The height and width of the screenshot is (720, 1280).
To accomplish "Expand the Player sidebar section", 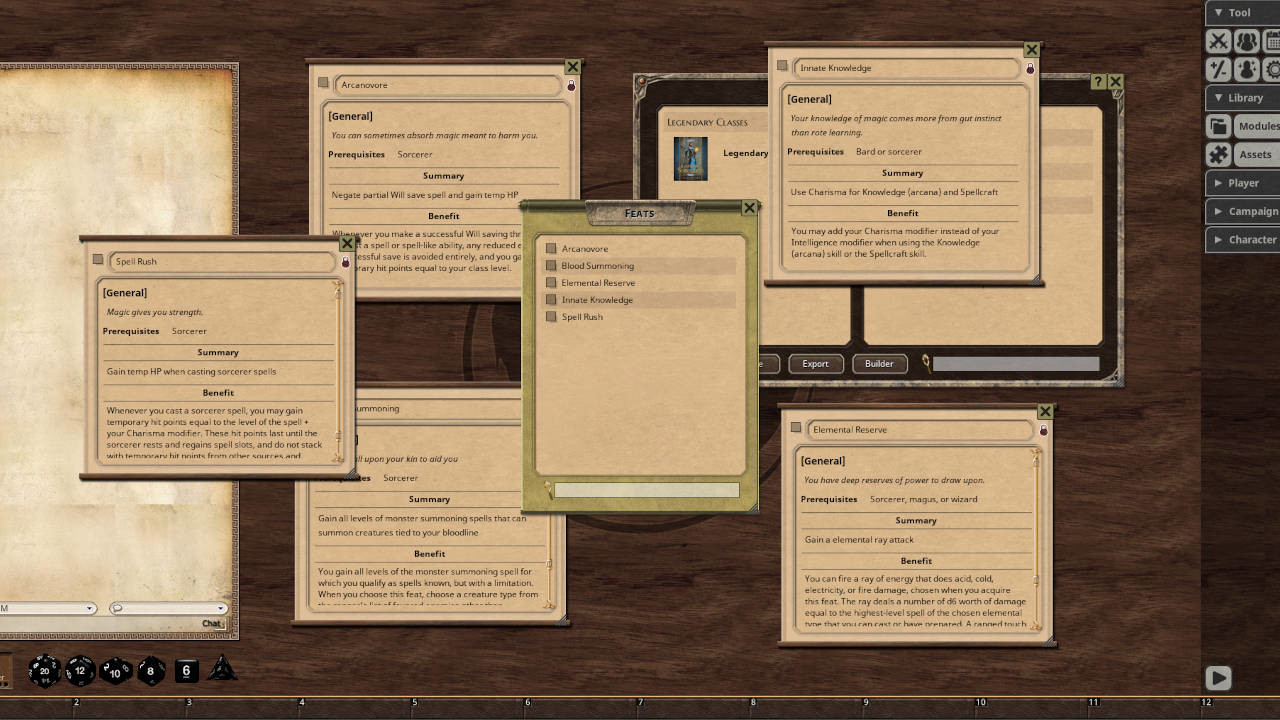I will pyautogui.click(x=1241, y=183).
